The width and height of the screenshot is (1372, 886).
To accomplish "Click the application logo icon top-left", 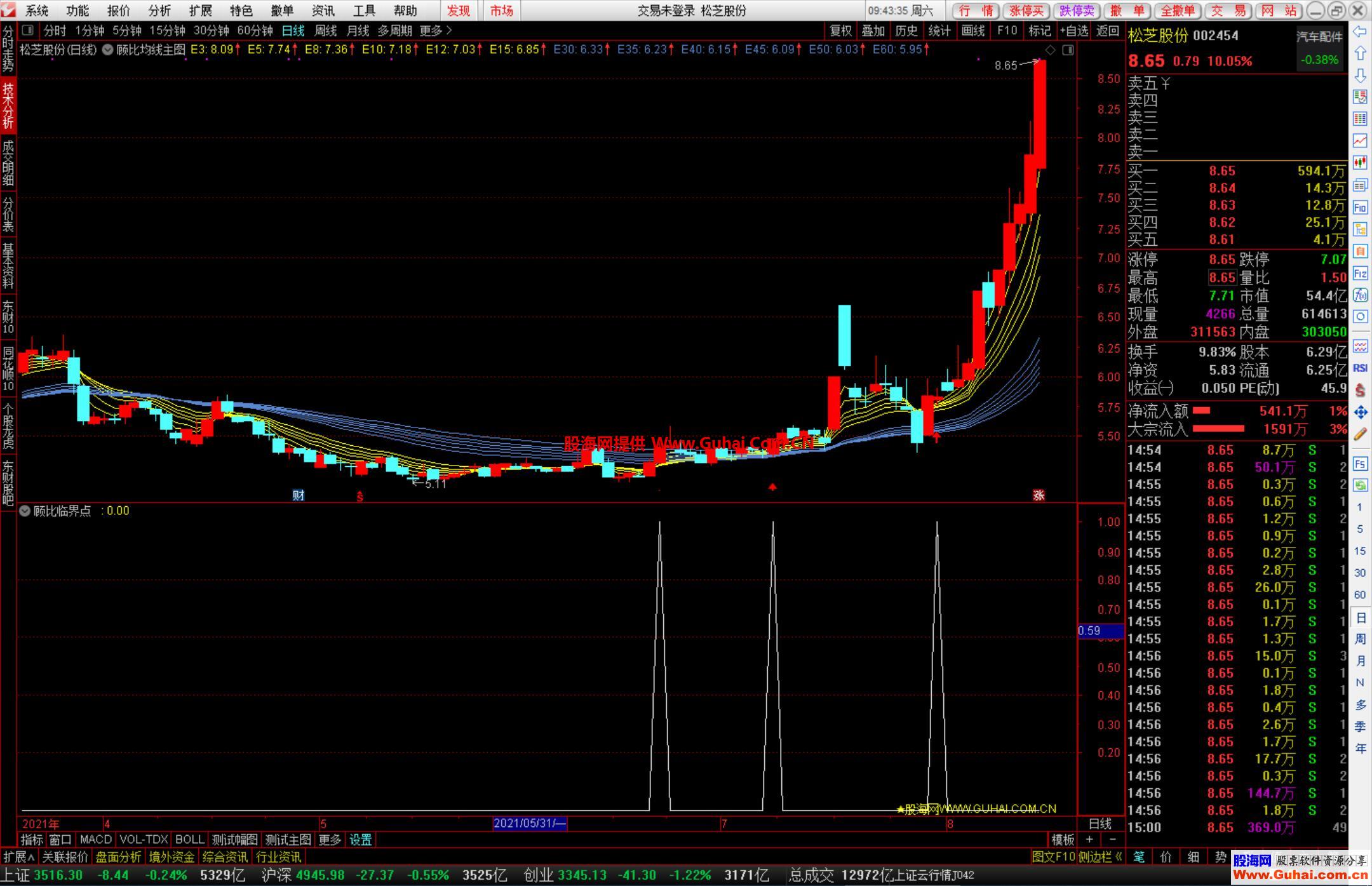I will pyautogui.click(x=8, y=10).
